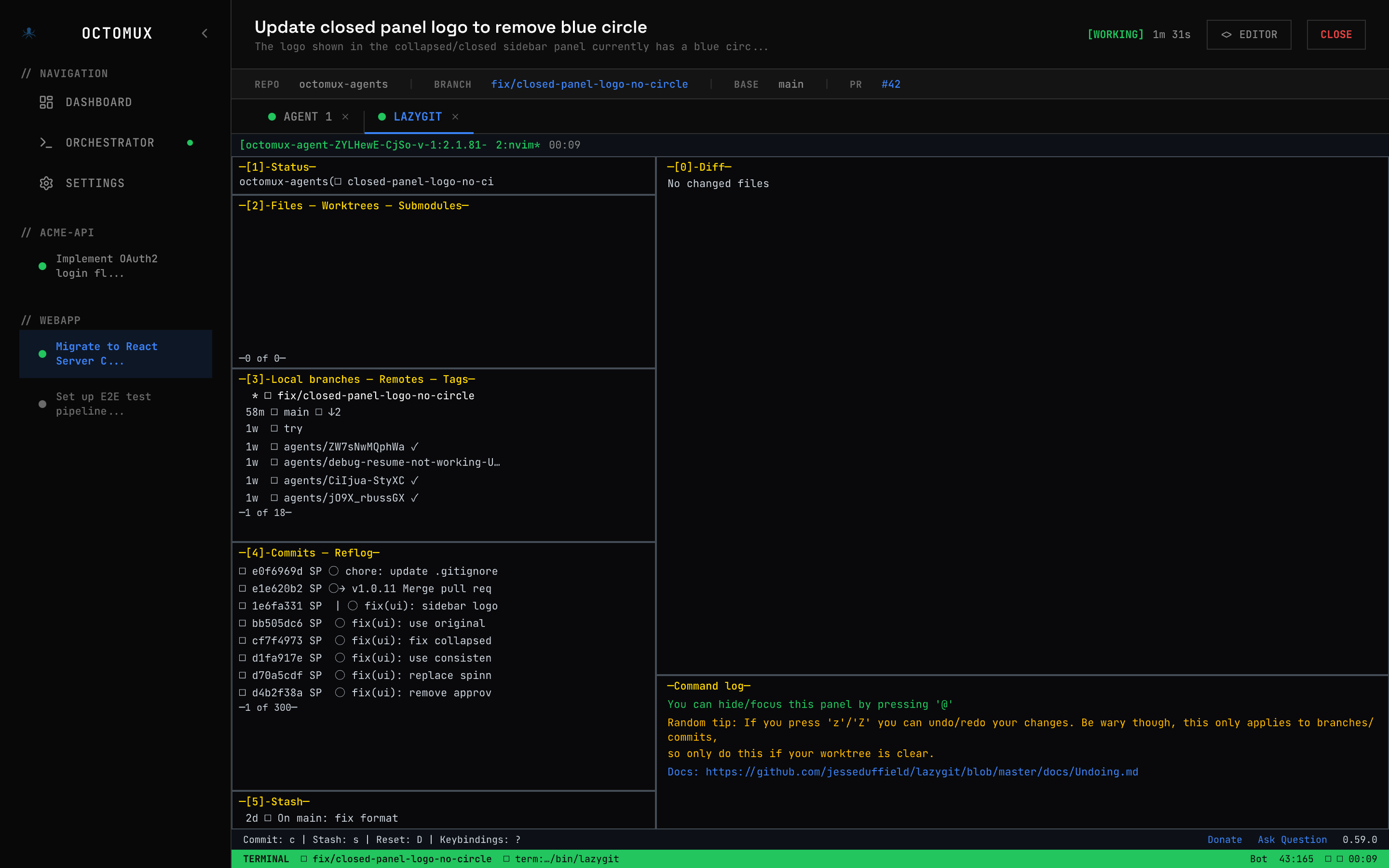Screen dimensions: 1389x868
Task: Click the diamond icon inside the EDITOR button
Action: point(1226,34)
